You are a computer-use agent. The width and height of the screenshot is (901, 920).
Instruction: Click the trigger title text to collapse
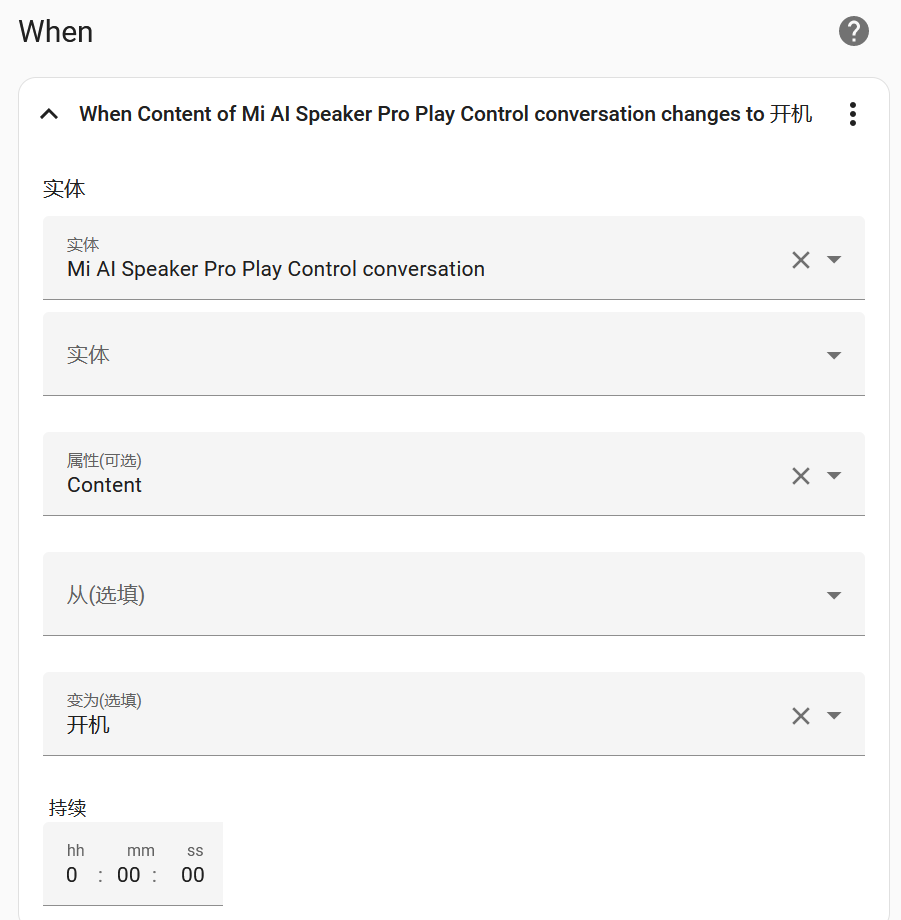(x=446, y=114)
